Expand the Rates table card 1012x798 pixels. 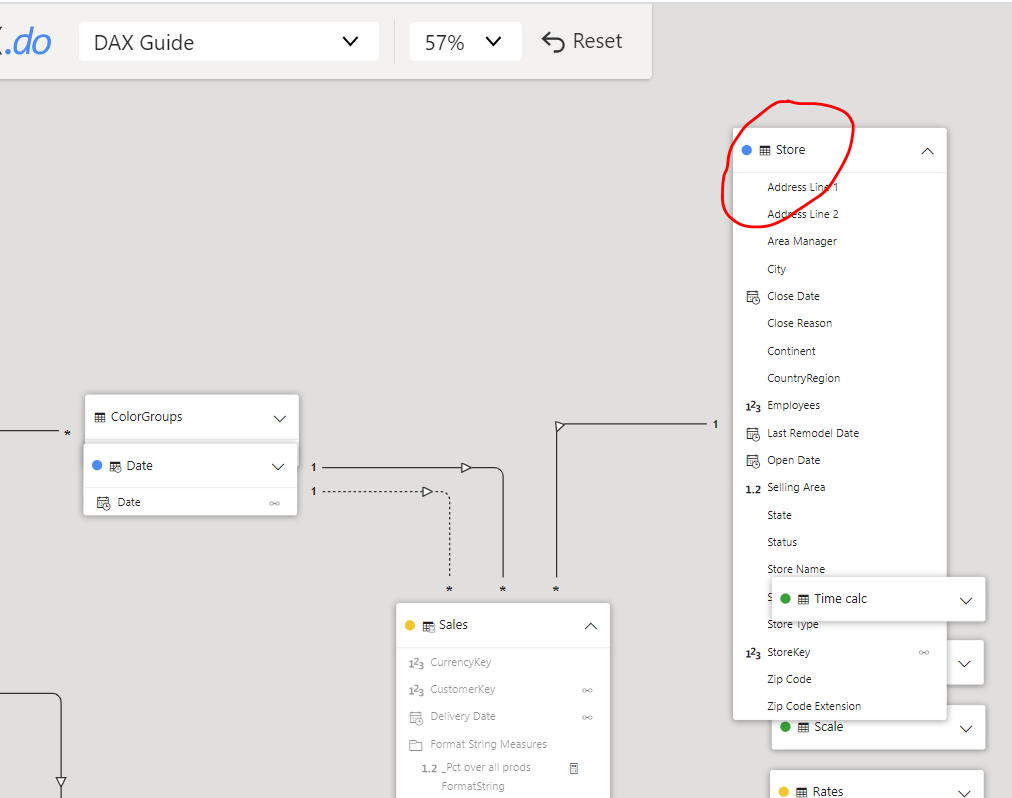(x=964, y=793)
